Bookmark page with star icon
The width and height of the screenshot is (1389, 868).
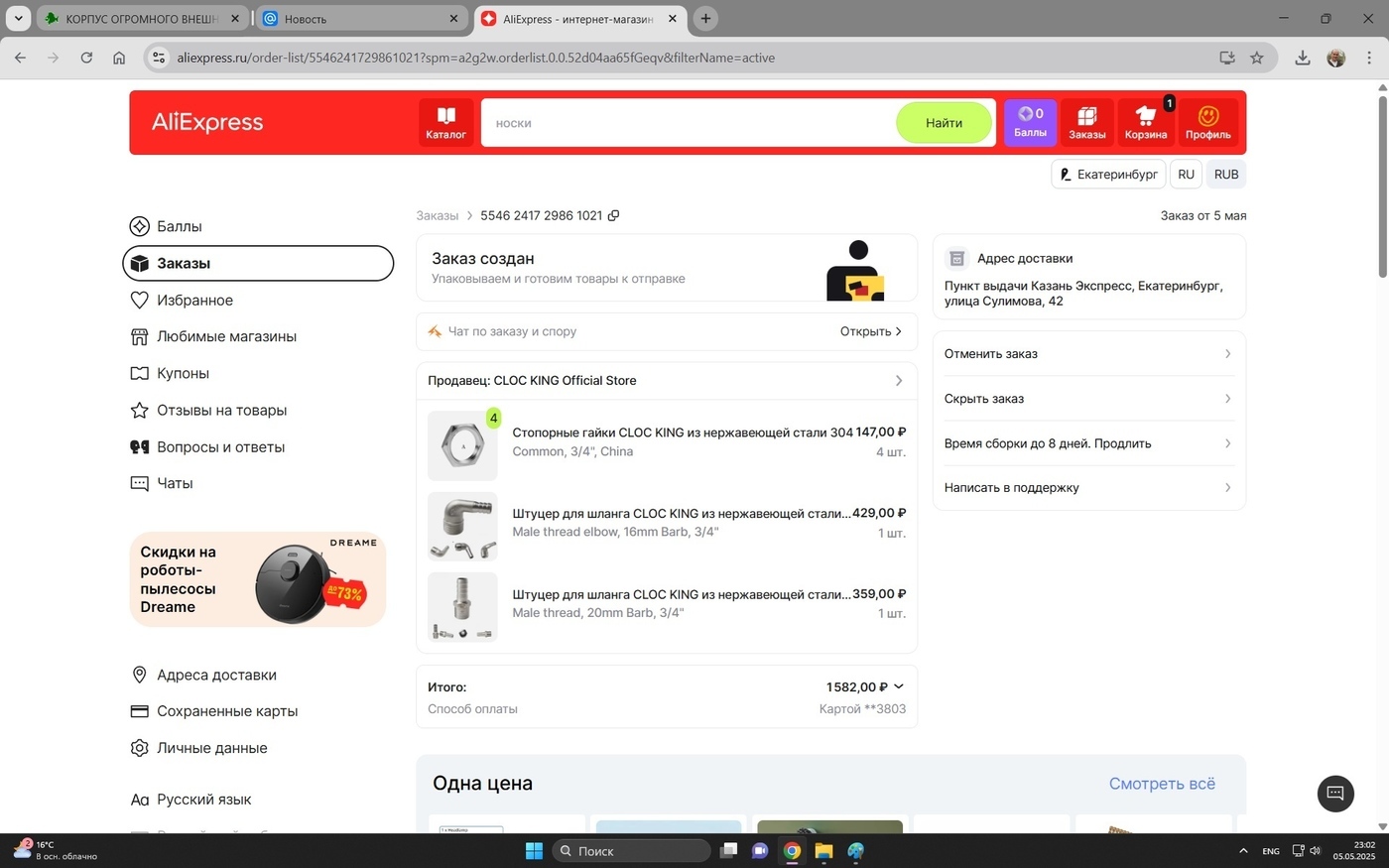[x=1257, y=58]
